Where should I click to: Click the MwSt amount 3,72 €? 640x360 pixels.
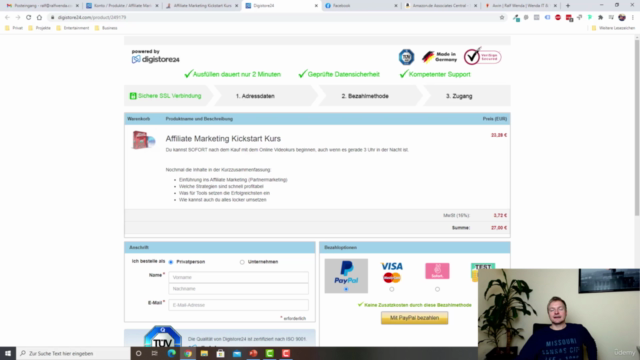point(500,216)
